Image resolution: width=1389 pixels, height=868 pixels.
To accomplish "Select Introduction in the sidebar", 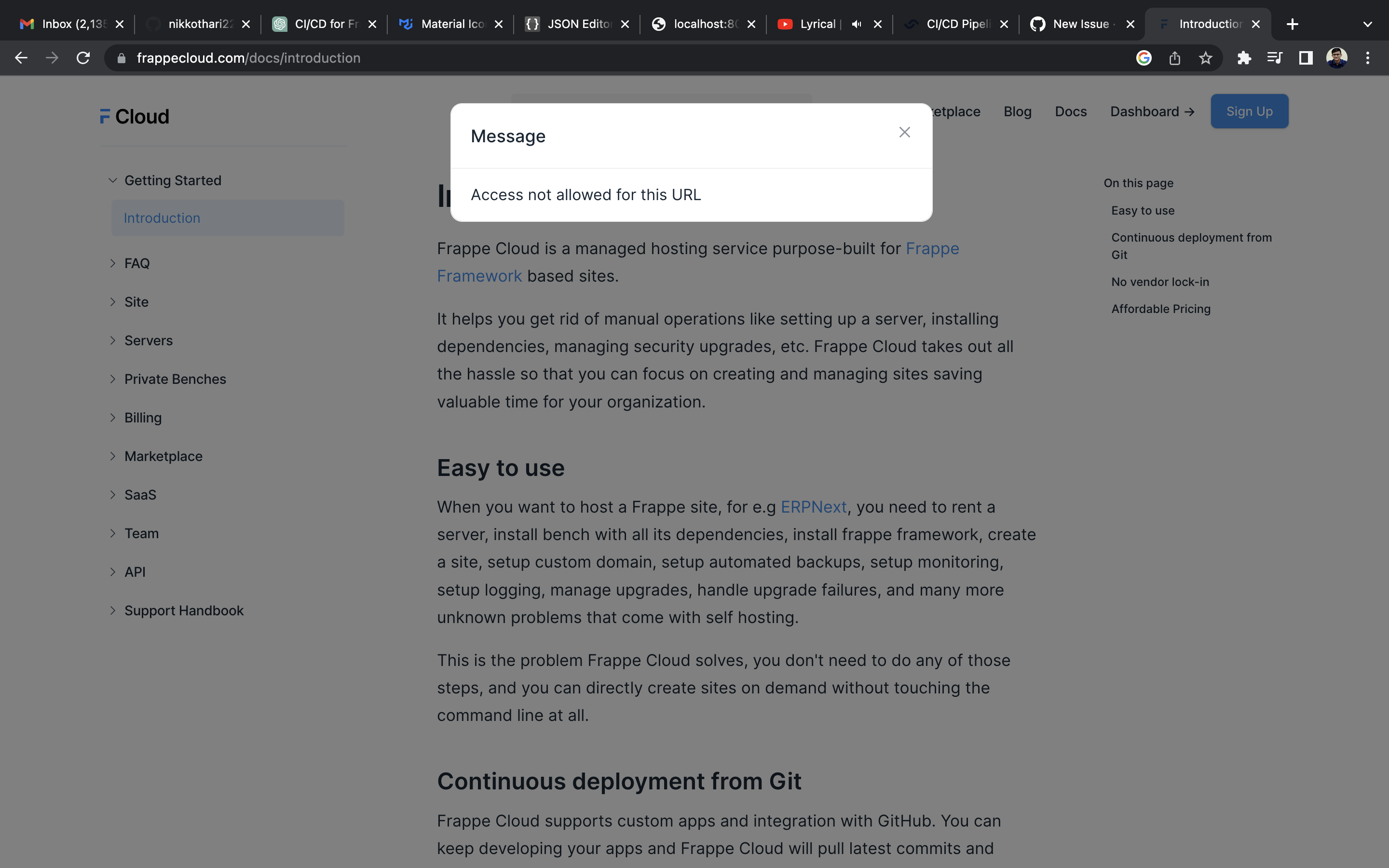I will (x=162, y=217).
